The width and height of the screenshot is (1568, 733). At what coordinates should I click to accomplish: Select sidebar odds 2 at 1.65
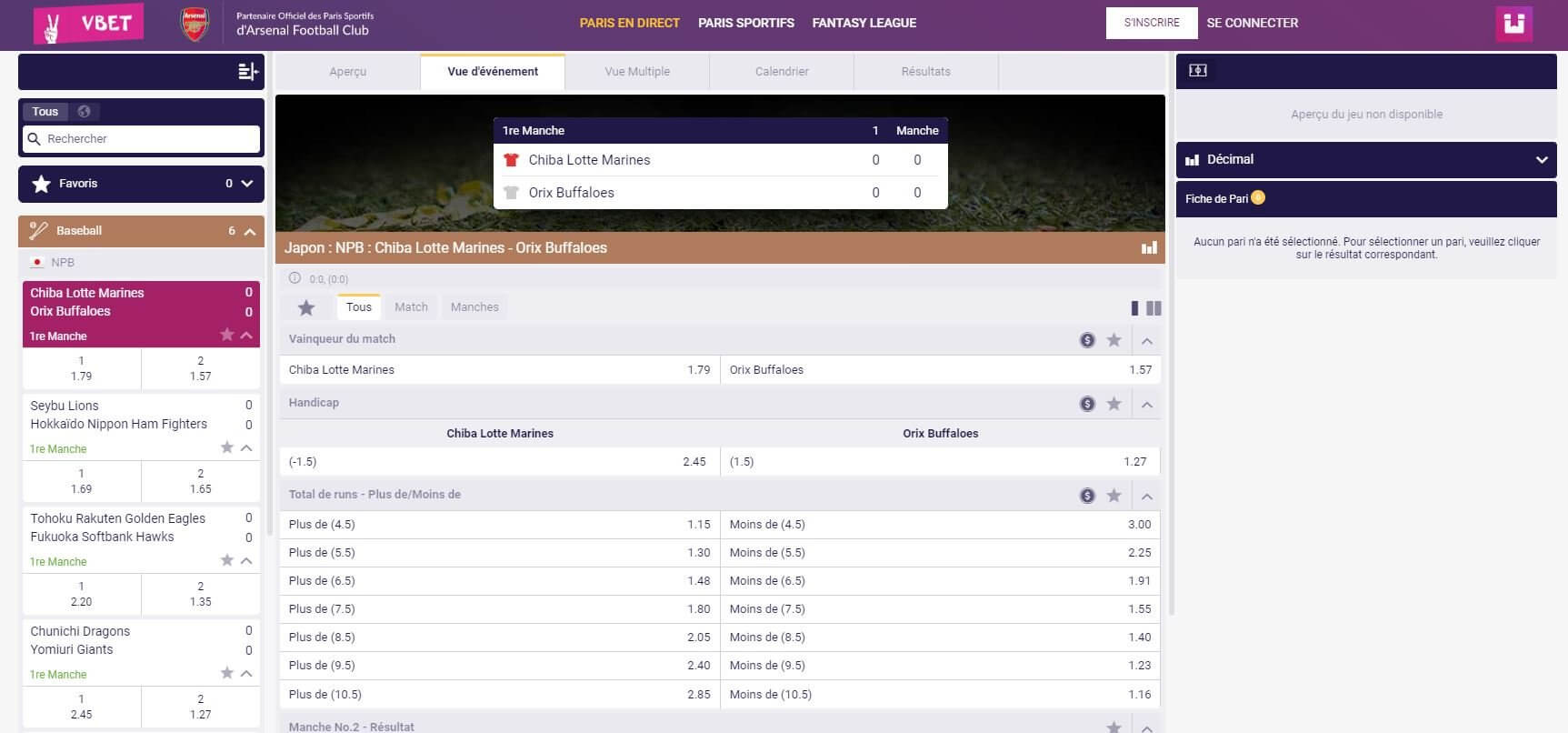pos(201,481)
